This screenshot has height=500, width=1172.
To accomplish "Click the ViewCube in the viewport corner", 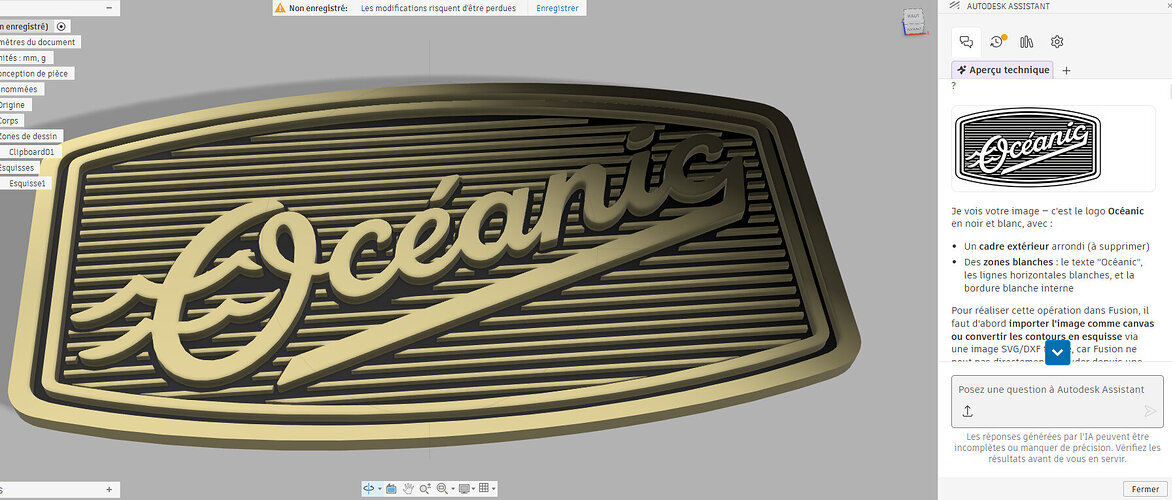I will pyautogui.click(x=913, y=21).
